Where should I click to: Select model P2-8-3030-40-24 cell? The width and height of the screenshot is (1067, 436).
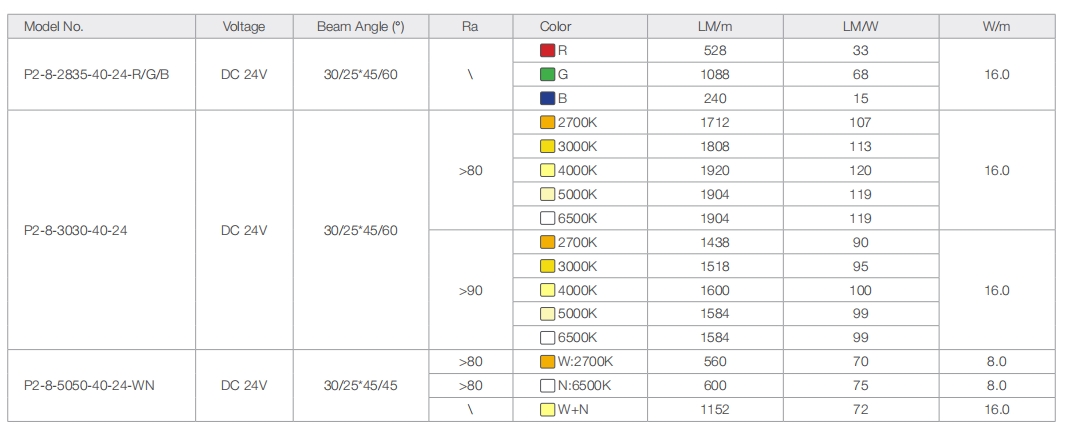point(75,230)
